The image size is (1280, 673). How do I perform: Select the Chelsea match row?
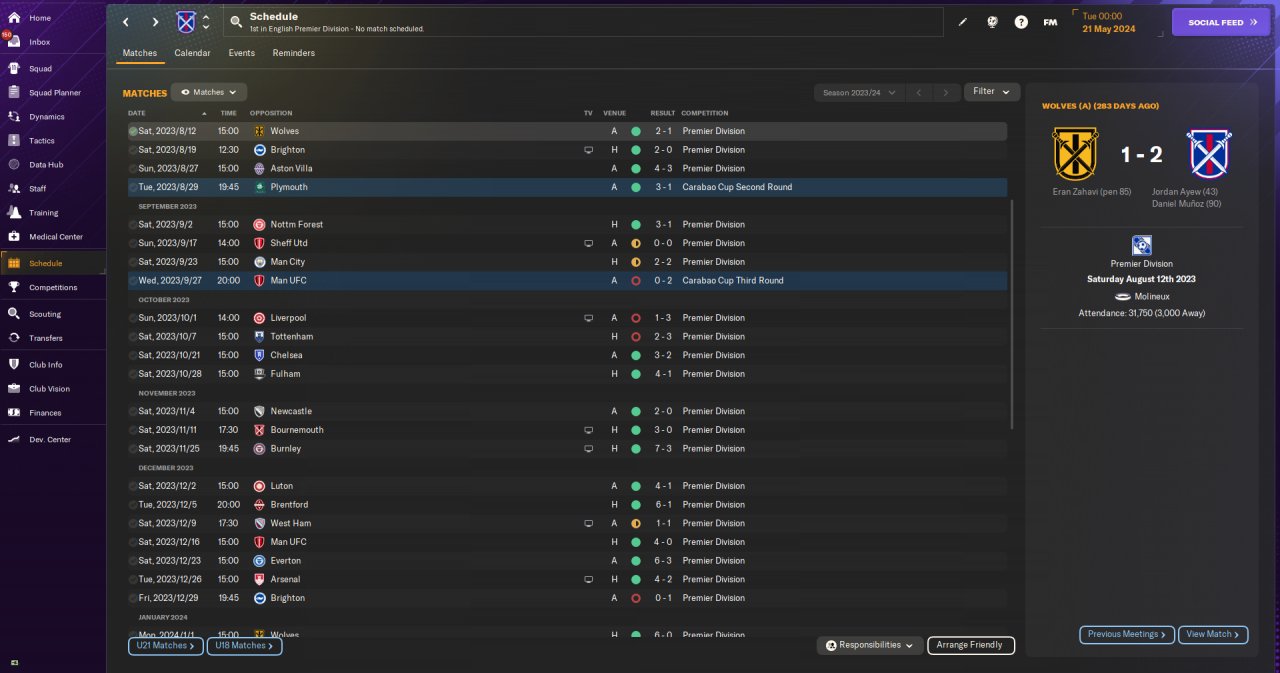click(x=567, y=355)
